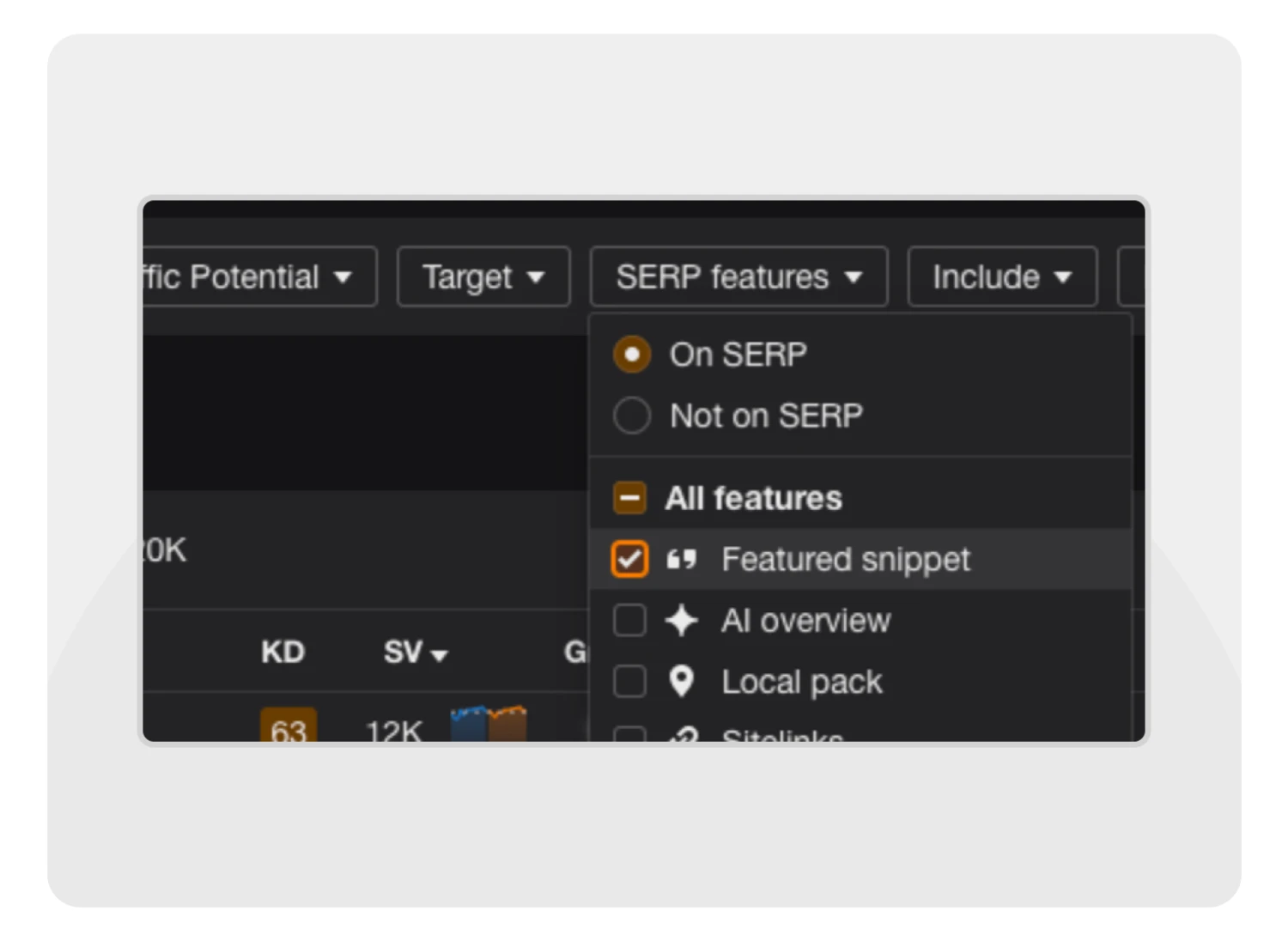
Task: Enable the AI overview checkbox
Action: (x=629, y=620)
